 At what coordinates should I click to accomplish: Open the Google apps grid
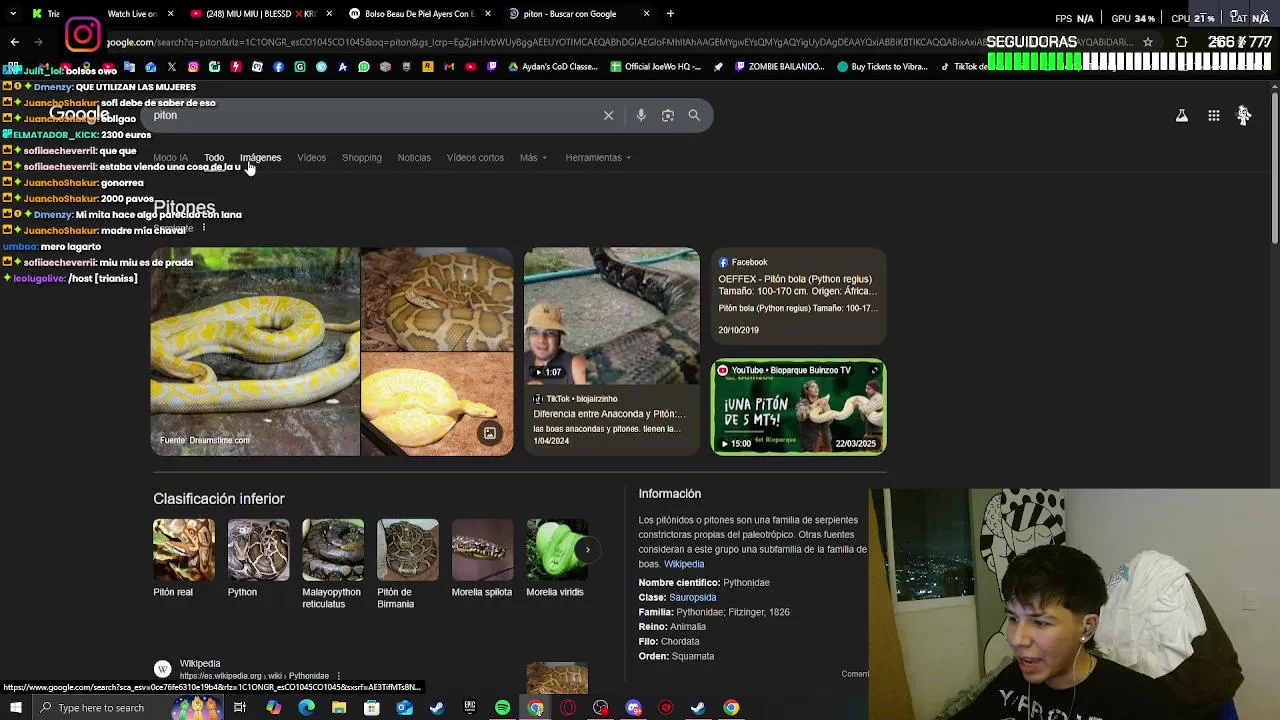click(x=1213, y=116)
